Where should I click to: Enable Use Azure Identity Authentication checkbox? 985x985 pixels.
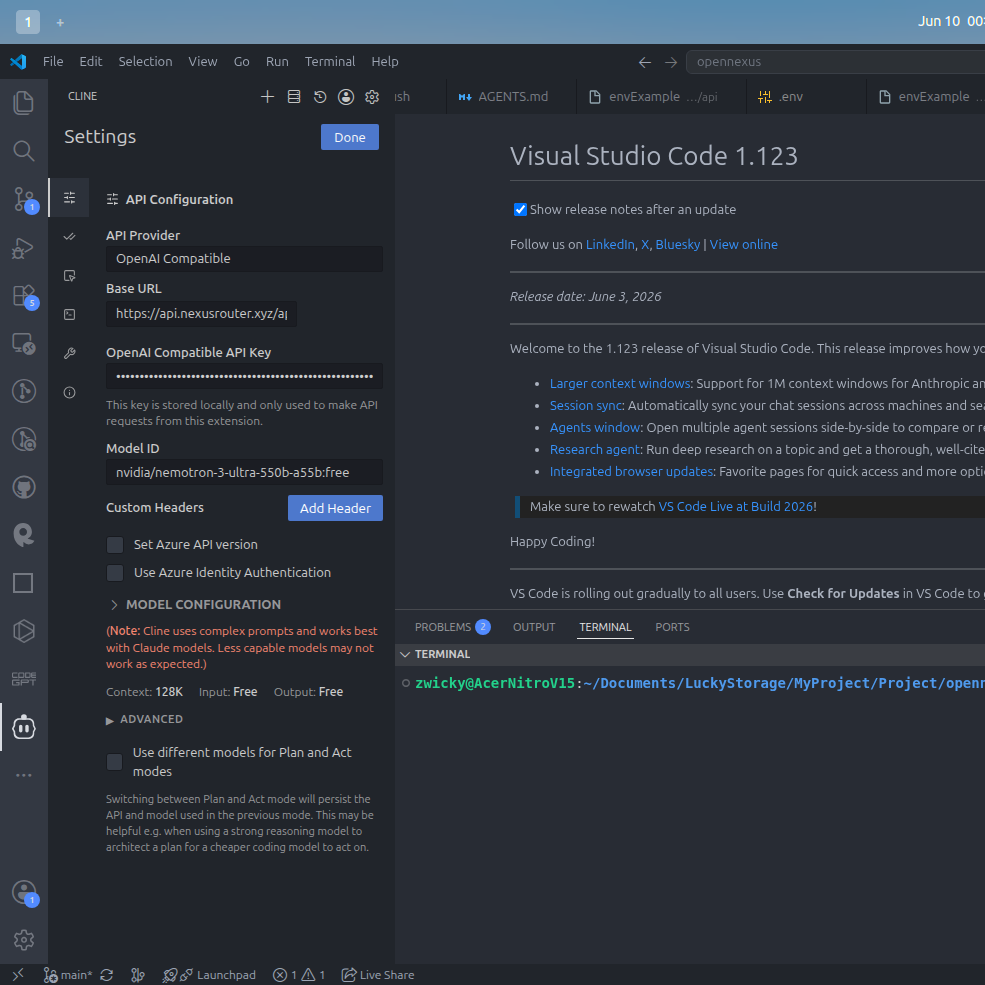tap(115, 573)
